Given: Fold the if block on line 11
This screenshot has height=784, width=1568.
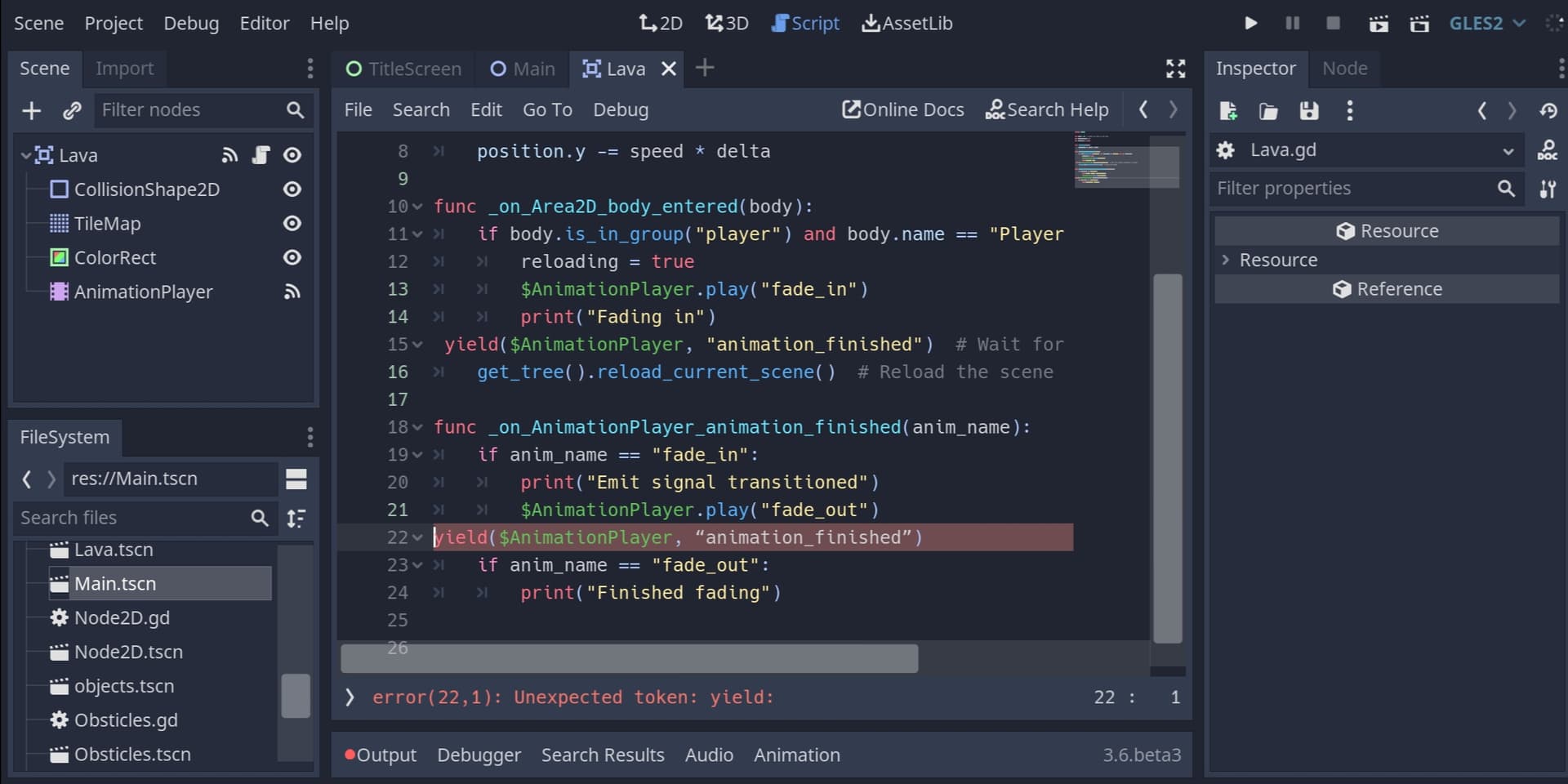Looking at the screenshot, I should pos(417,234).
